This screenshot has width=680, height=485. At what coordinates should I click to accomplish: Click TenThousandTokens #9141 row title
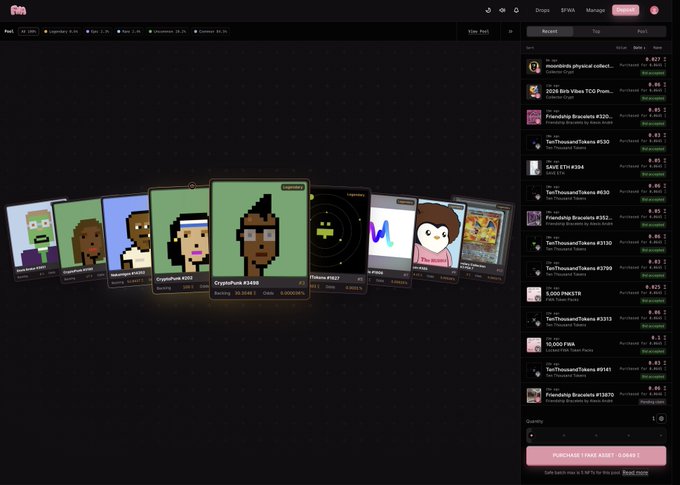tap(579, 370)
